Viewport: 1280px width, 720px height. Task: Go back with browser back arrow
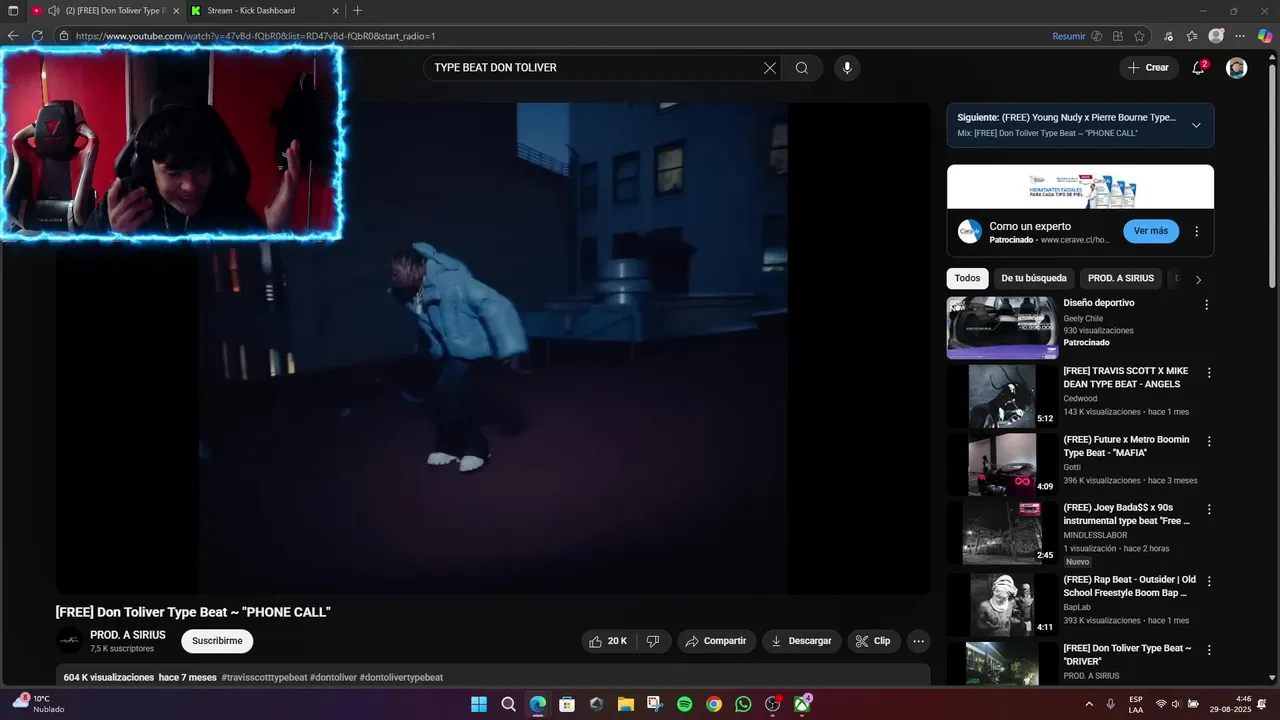[13, 36]
